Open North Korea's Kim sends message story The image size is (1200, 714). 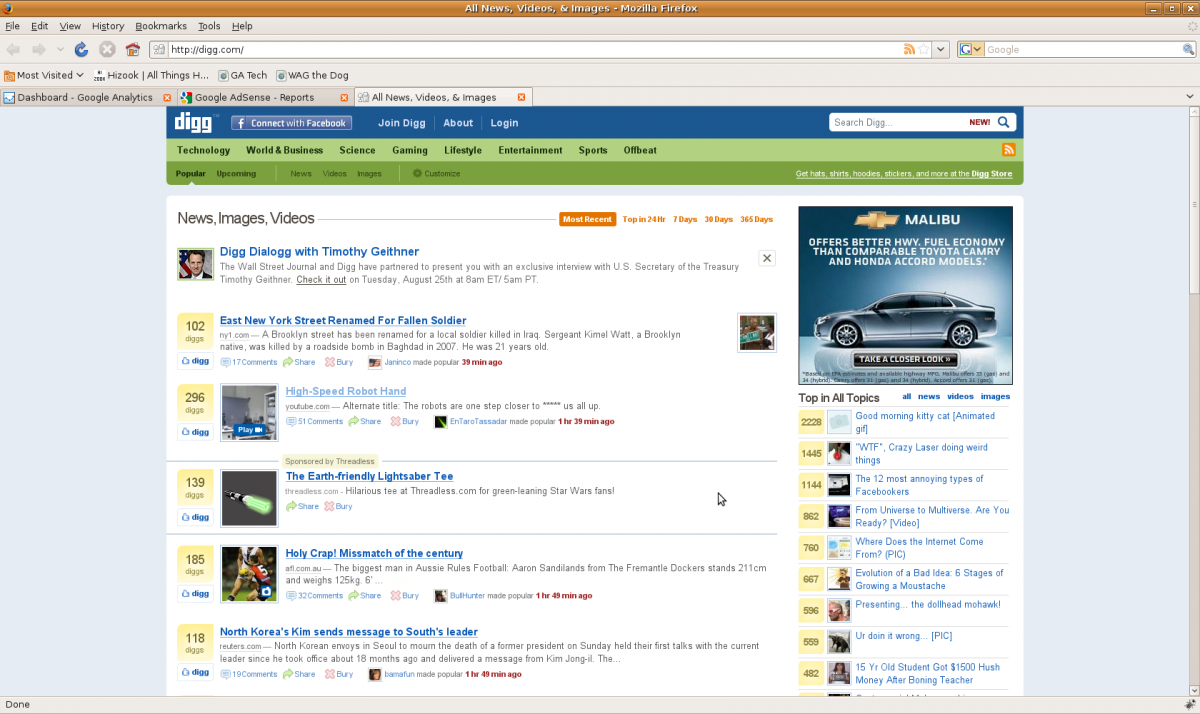pyautogui.click(x=348, y=632)
